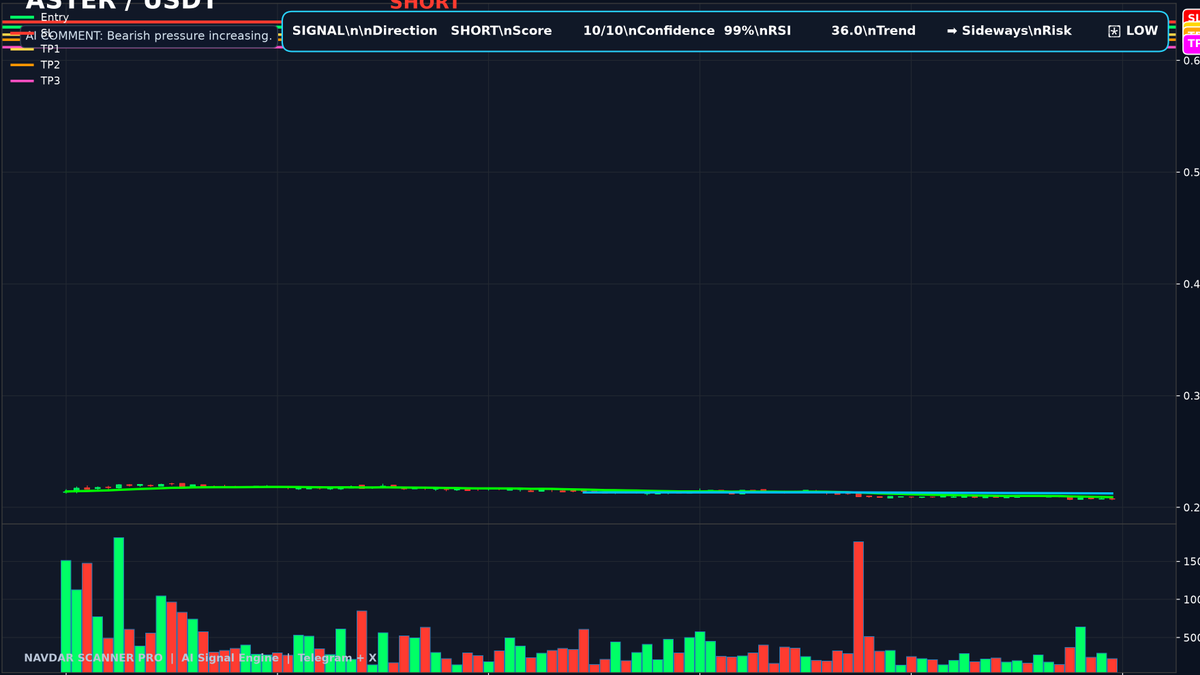Click the Telegram + X footer text
Screen dimensions: 1200x675
[337, 658]
